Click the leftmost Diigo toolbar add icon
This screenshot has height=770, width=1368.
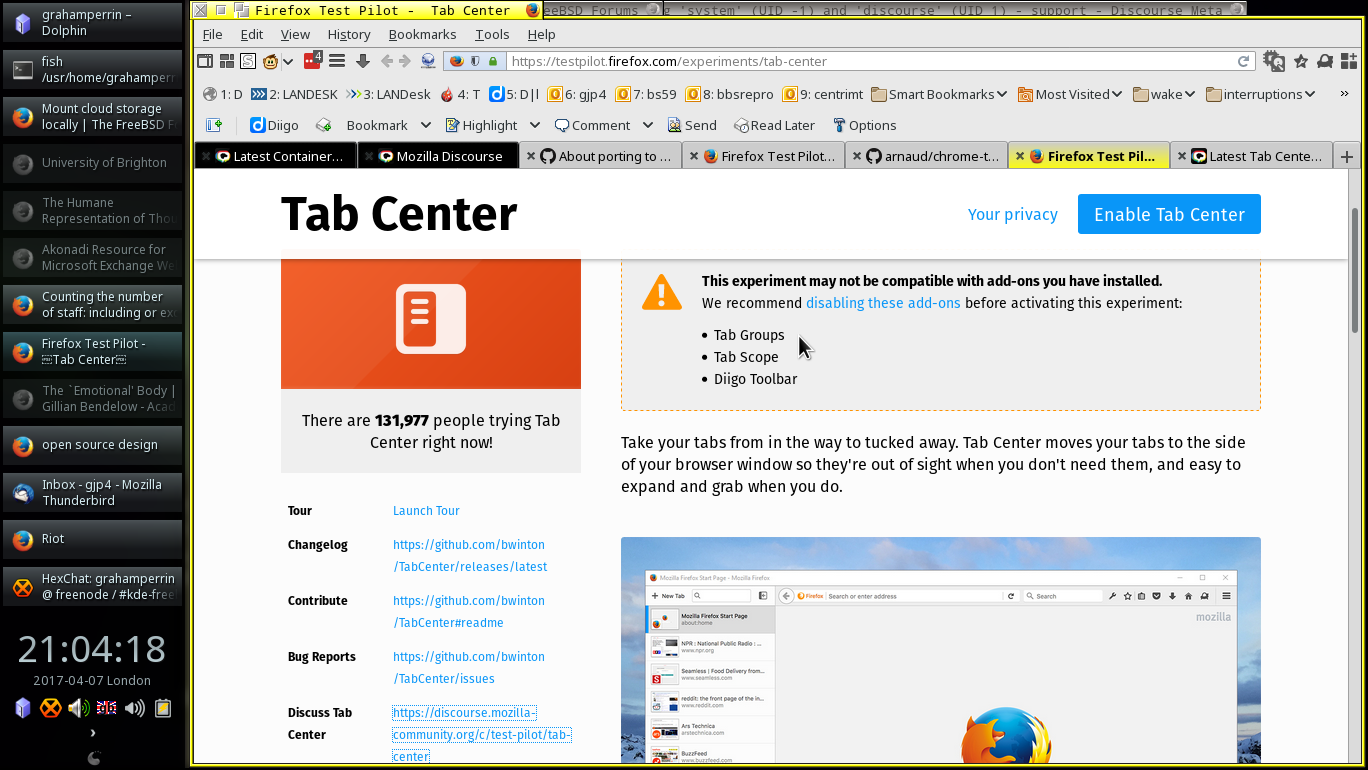click(x=214, y=125)
